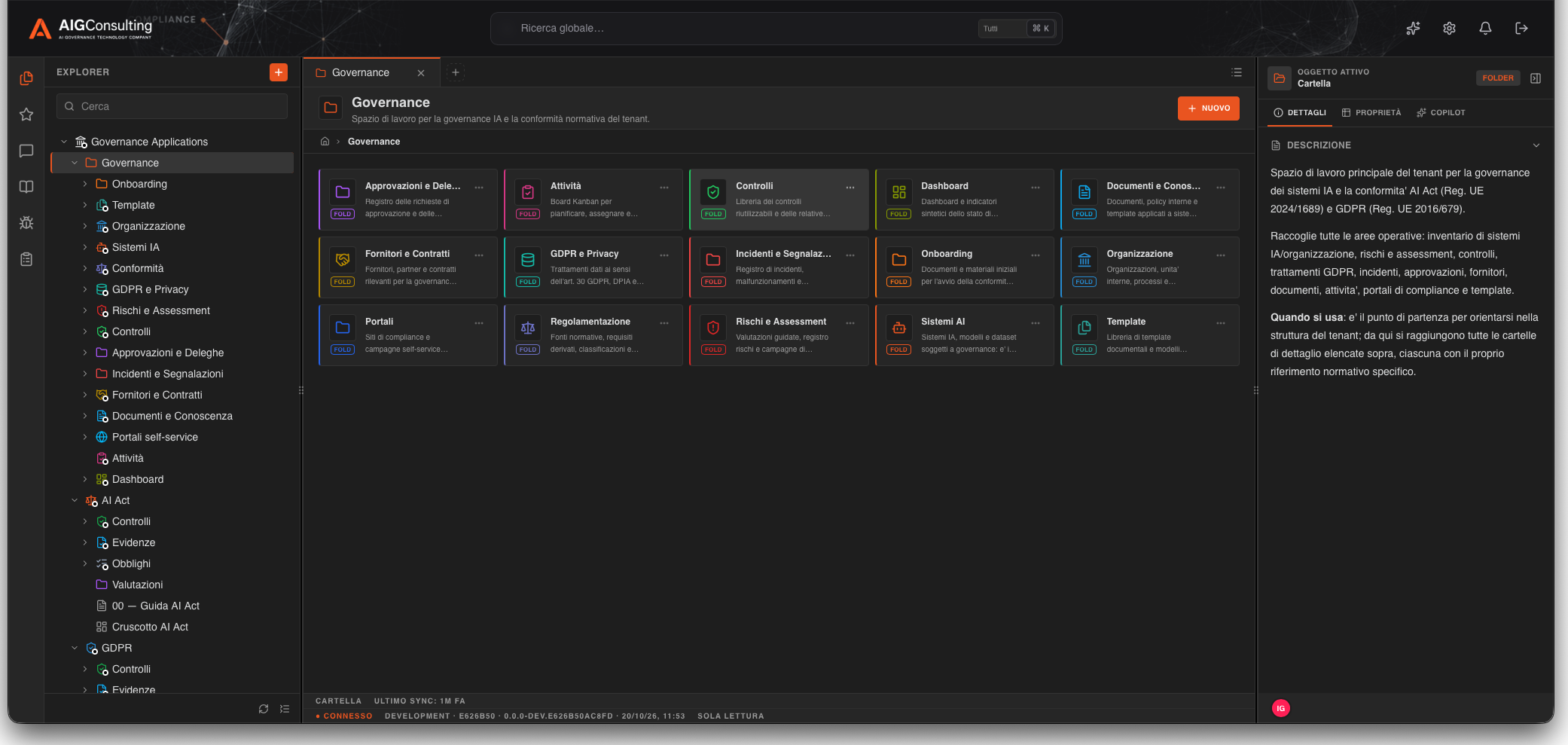Open chat bubble icon in left sidebar
The height and width of the screenshot is (745, 1568).
click(26, 151)
